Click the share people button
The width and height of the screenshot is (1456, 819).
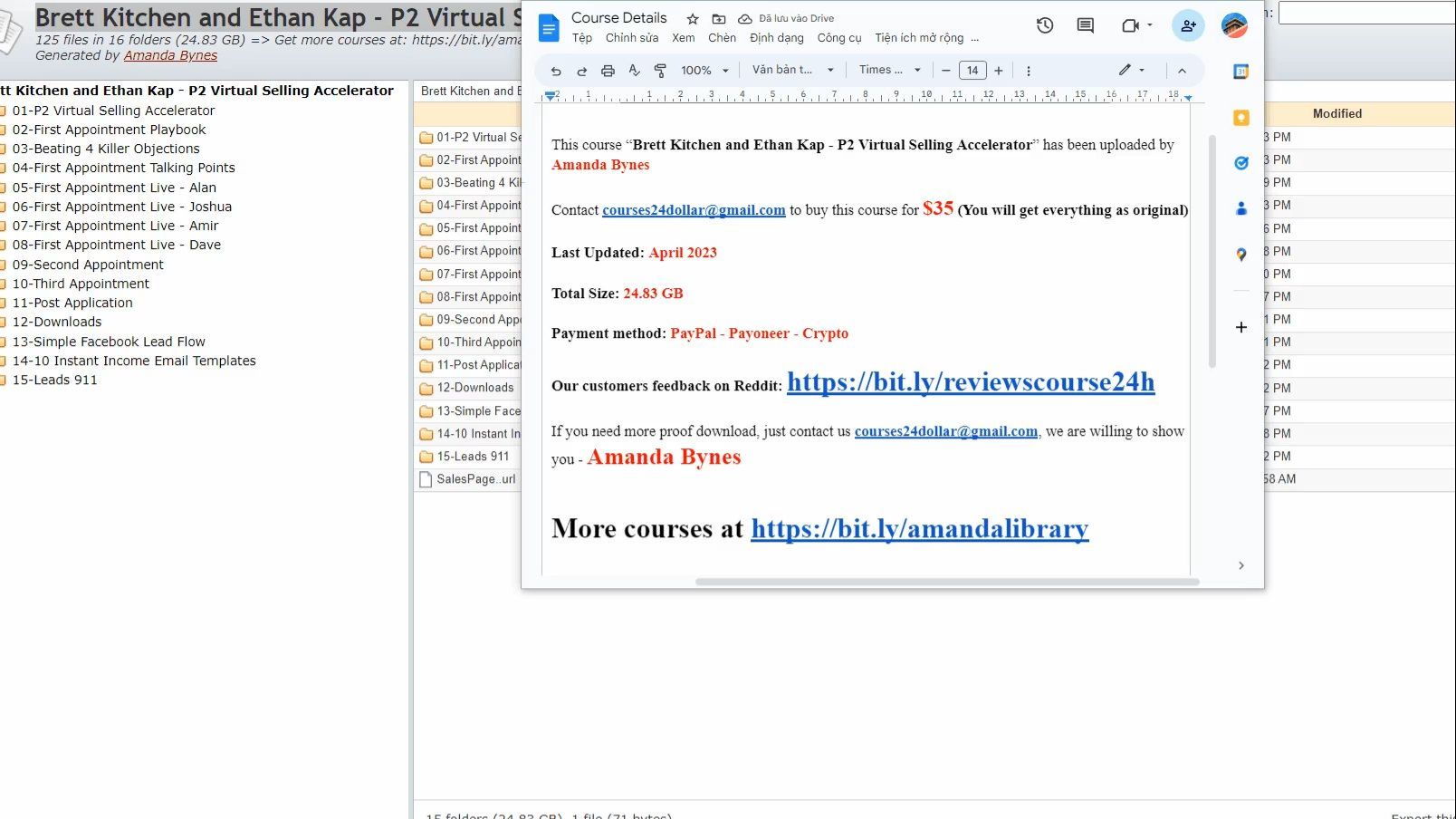click(x=1188, y=25)
